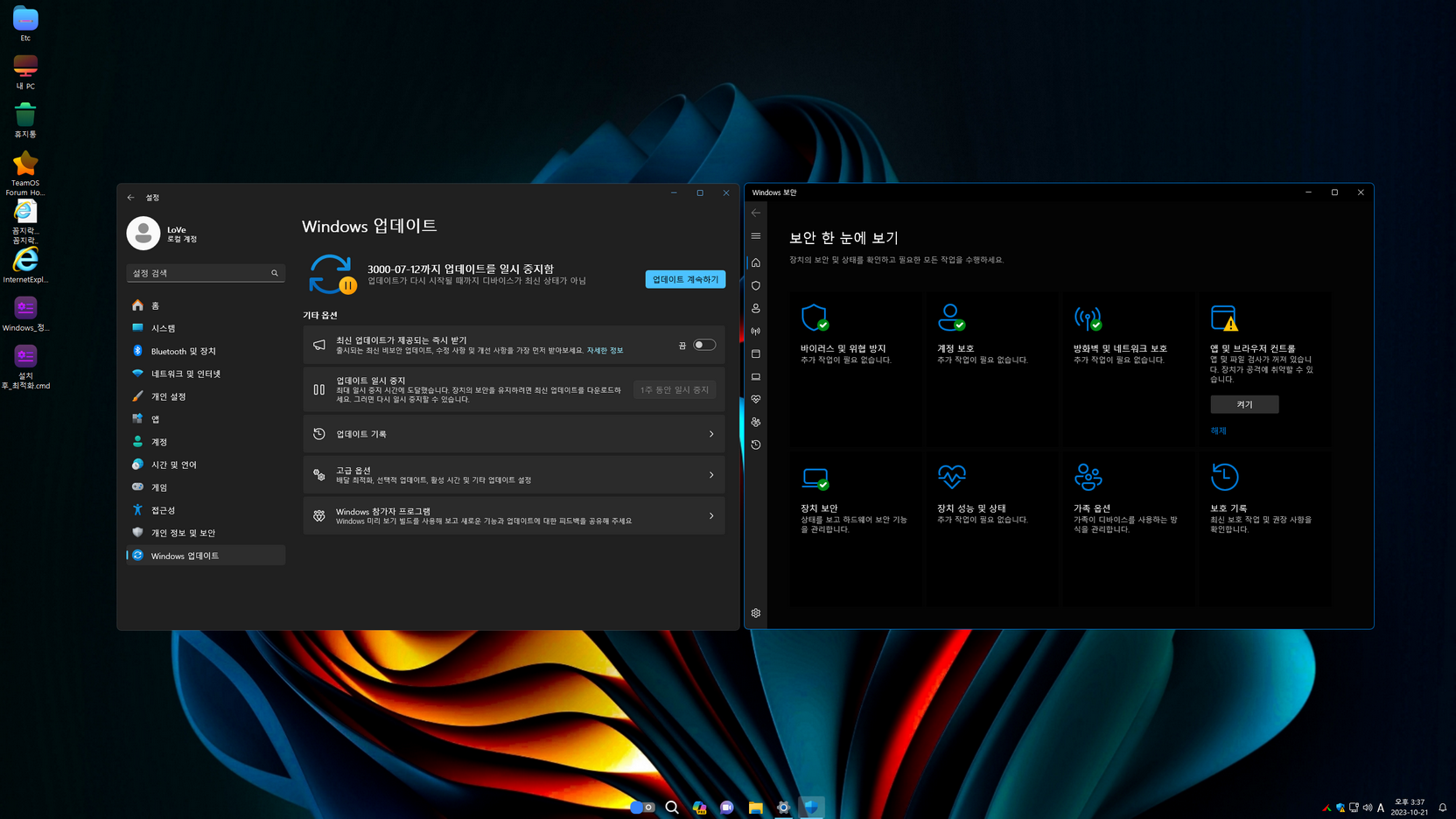Select 게임 in Settings navigation

[x=206, y=487]
